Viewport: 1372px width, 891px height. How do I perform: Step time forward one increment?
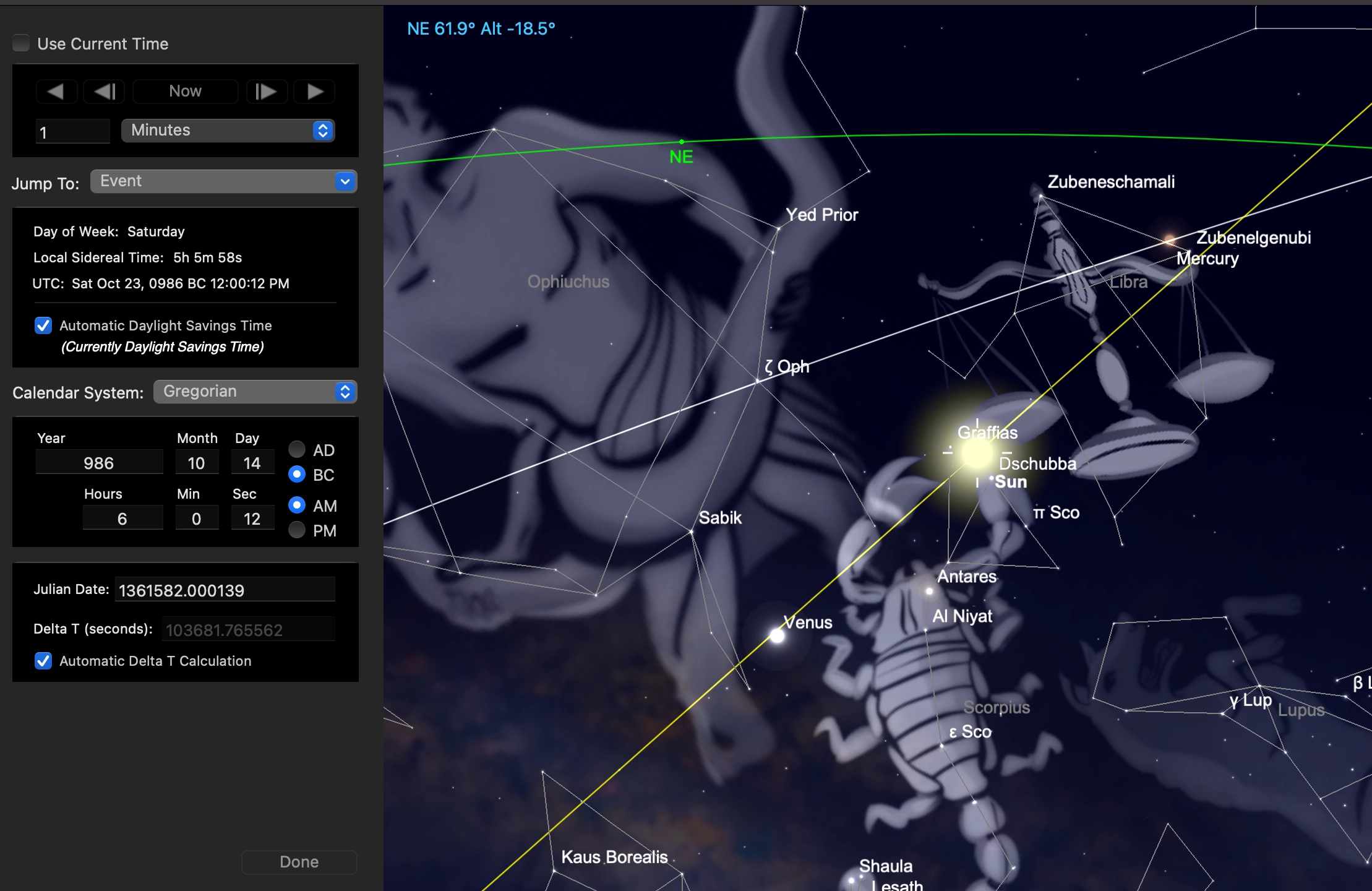(266, 92)
